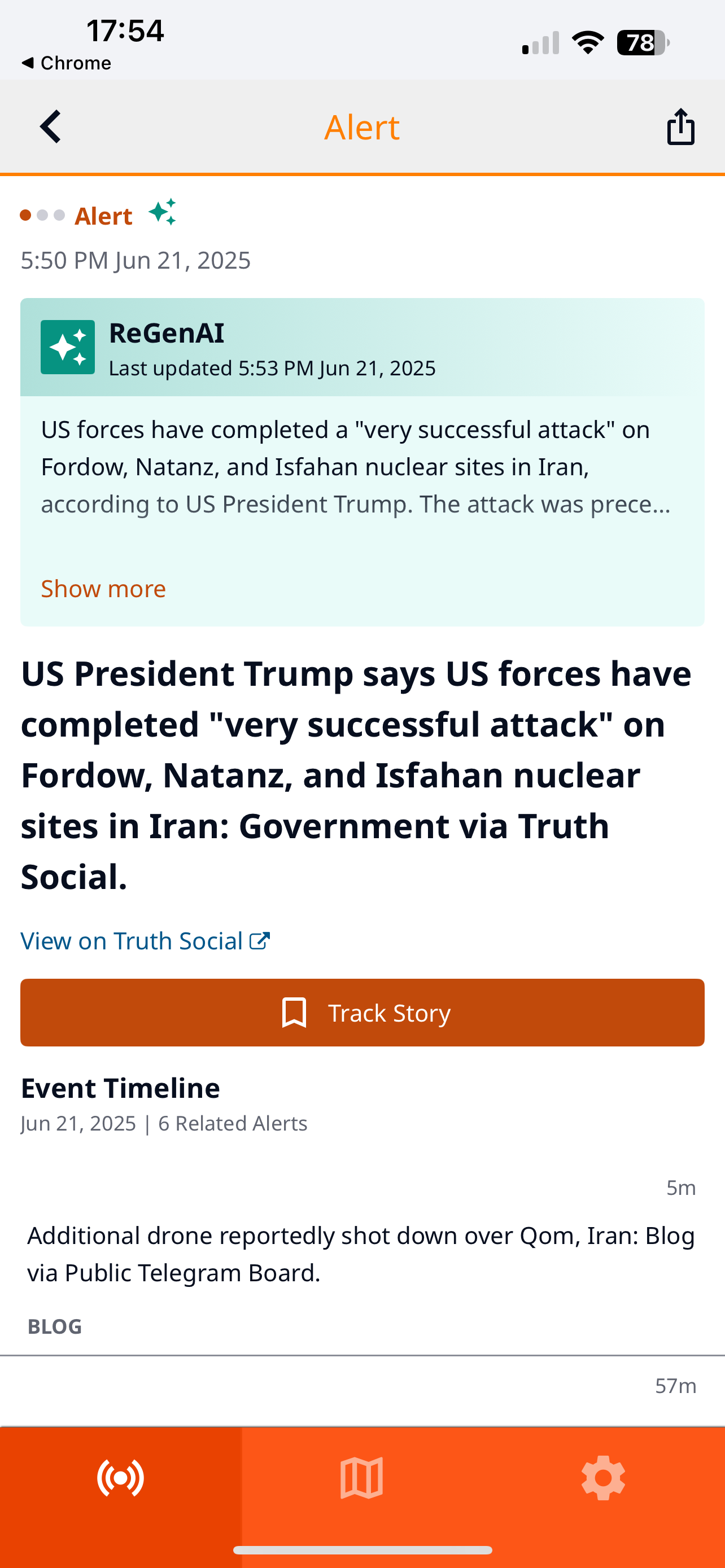725x1568 pixels.
Task: Tap the share icon in header
Action: click(x=680, y=126)
